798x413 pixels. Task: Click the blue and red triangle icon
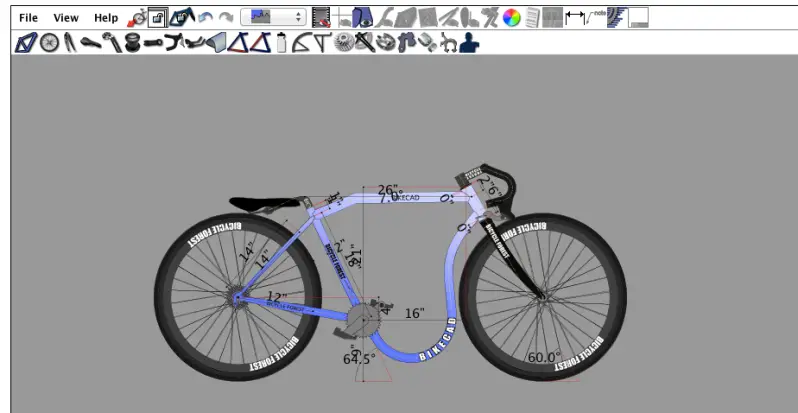click(237, 43)
